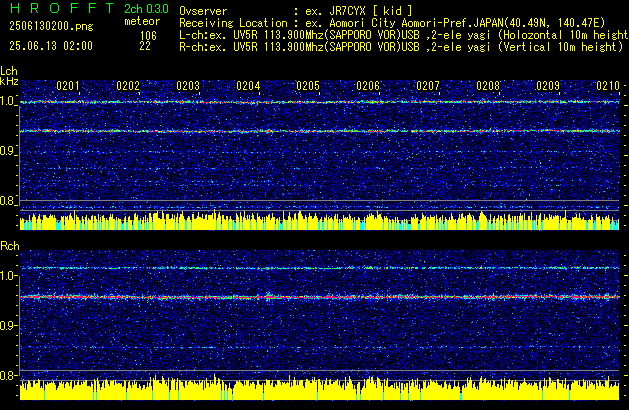Click the Lch 1.0 frequency axis label
Image resolution: width=629 pixels, height=410 pixels.
(8, 101)
